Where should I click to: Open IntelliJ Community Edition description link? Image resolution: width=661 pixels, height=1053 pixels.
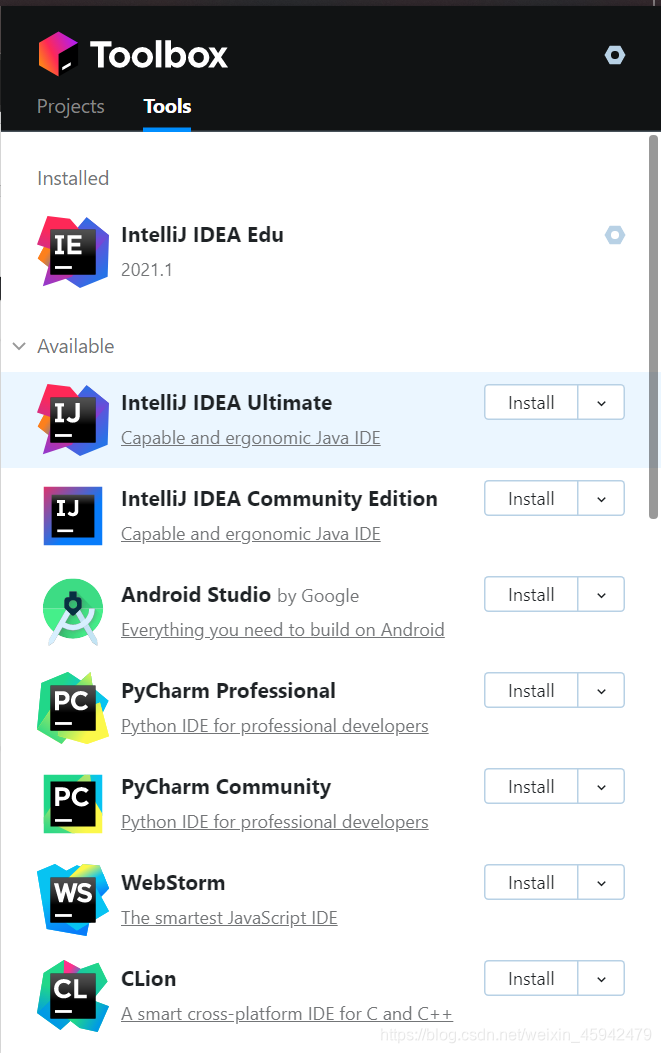251,534
